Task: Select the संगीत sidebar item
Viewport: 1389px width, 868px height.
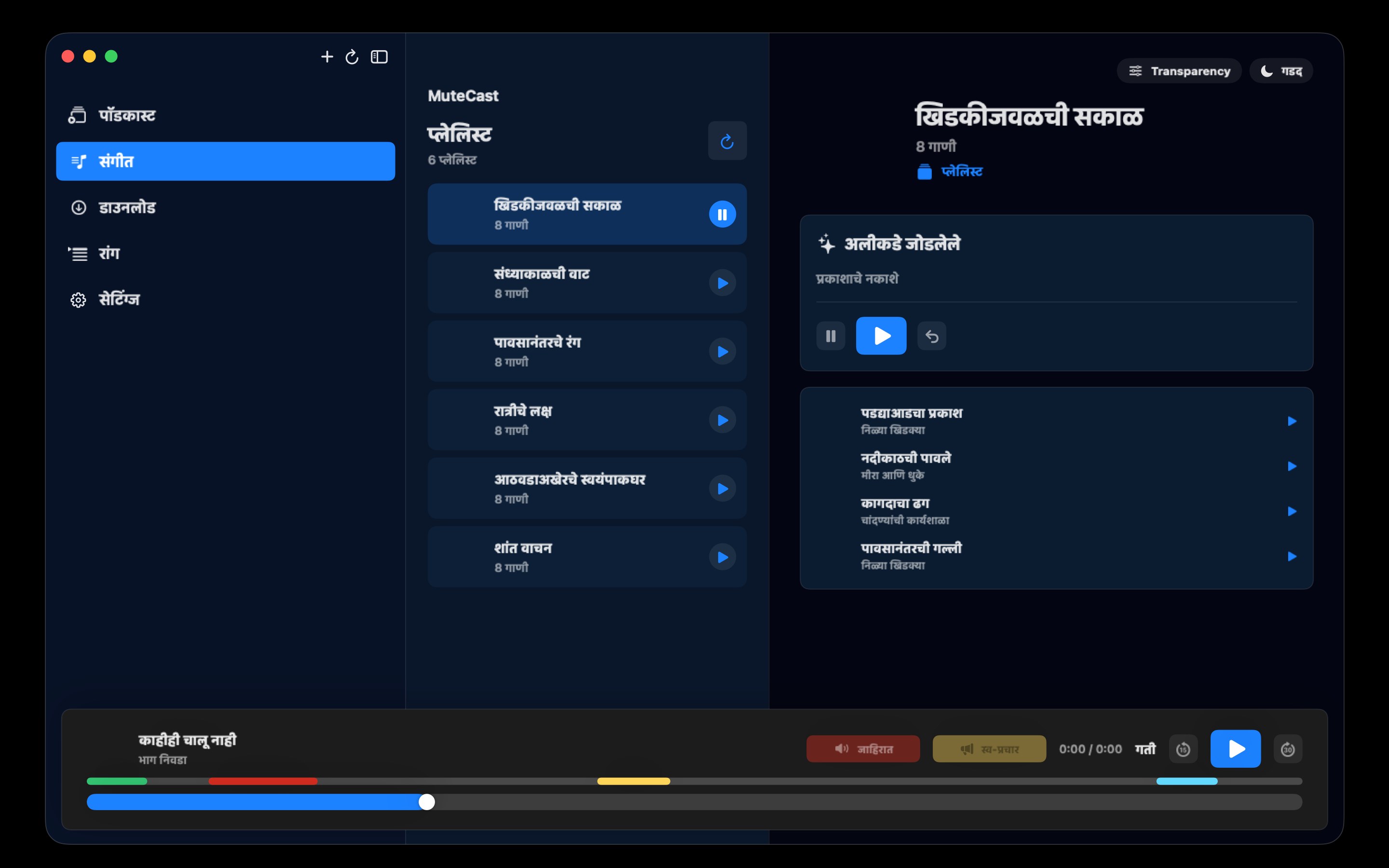Action: [226, 162]
